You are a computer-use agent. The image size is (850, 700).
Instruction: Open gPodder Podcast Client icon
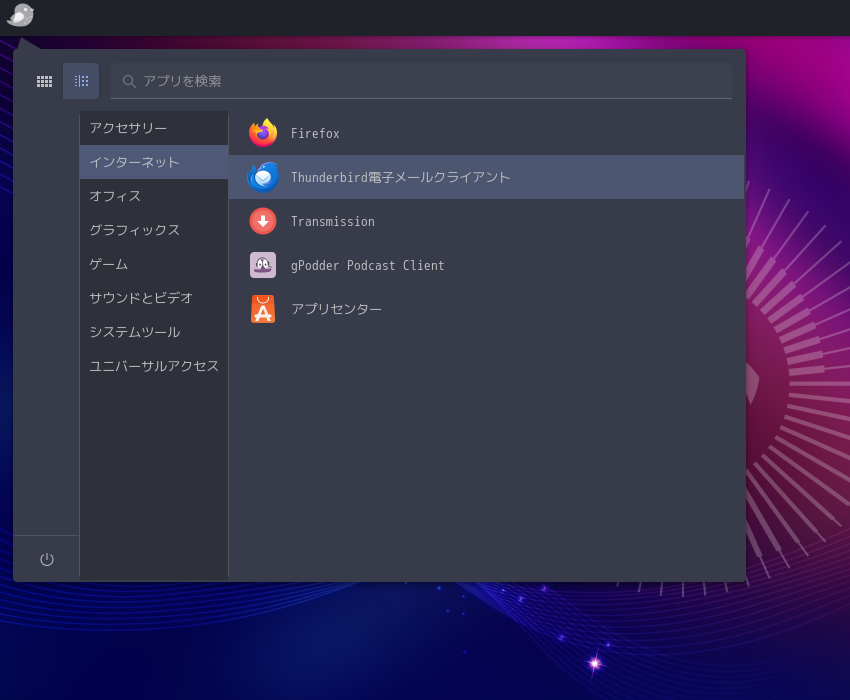263,265
